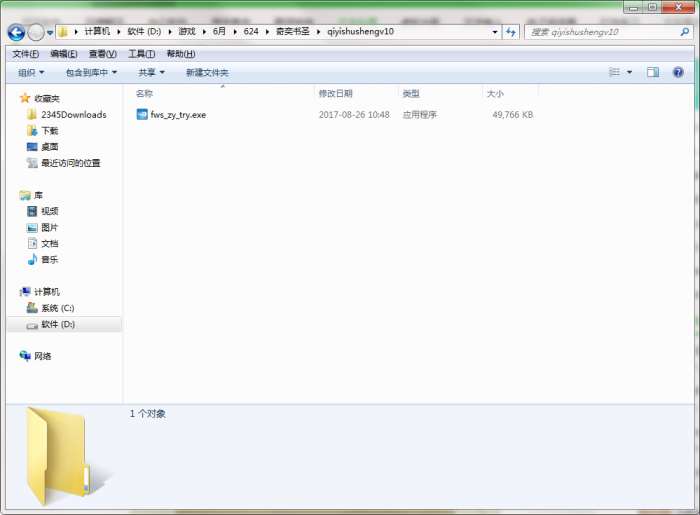Sort by the 大小 column header

pos(495,94)
